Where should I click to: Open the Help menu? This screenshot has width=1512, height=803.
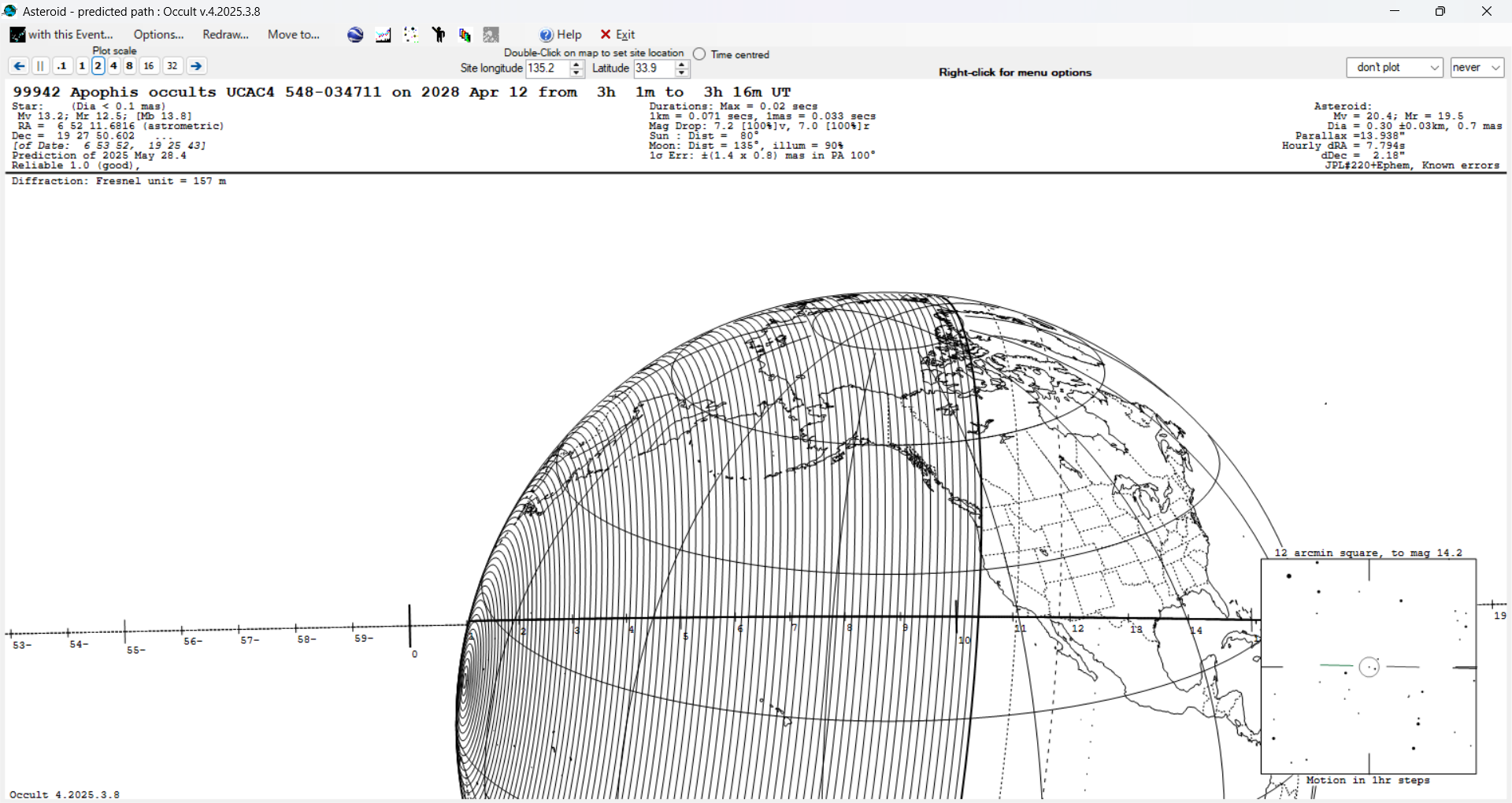(561, 35)
